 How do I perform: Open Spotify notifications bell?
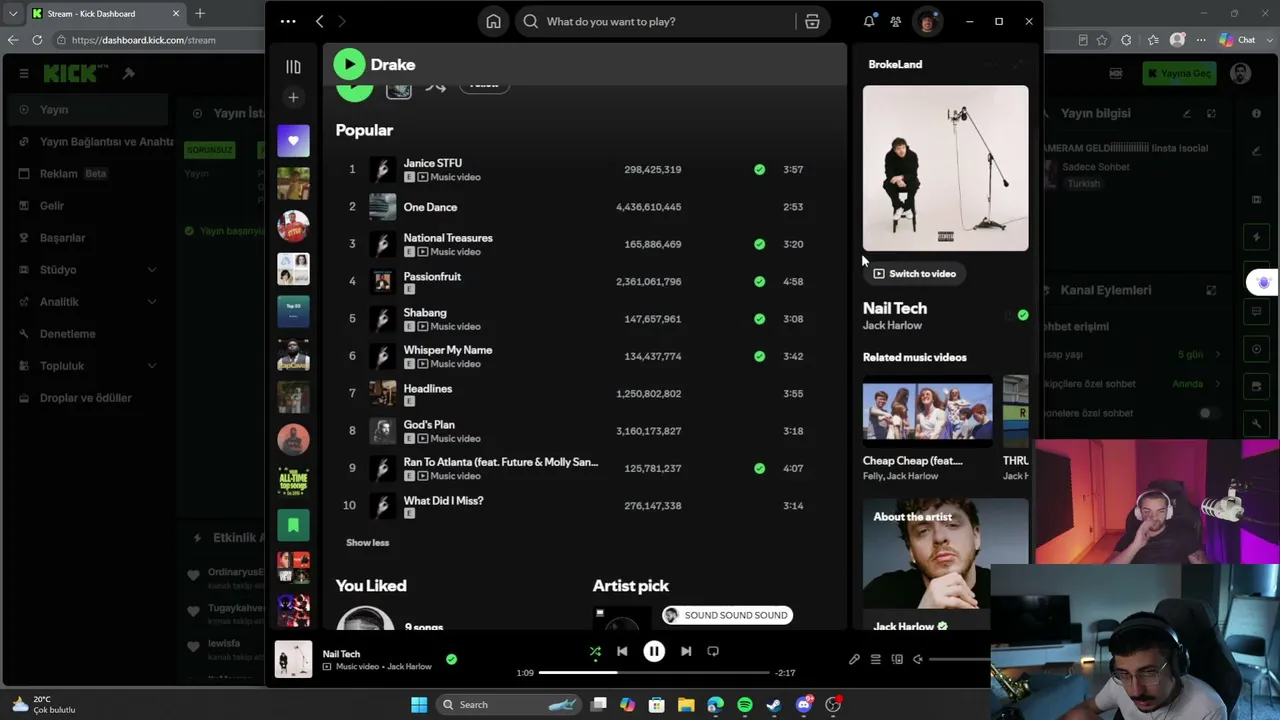[869, 21]
